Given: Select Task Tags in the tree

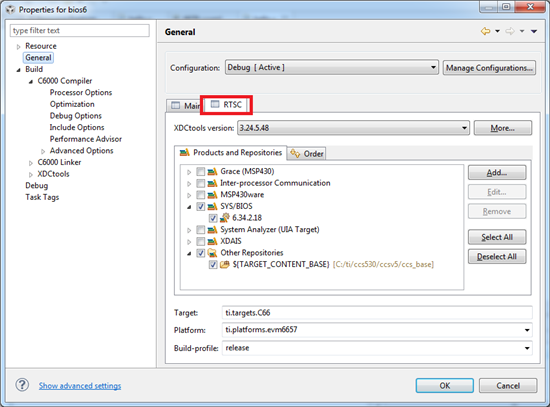Looking at the screenshot, I should pyautogui.click(x=42, y=197).
